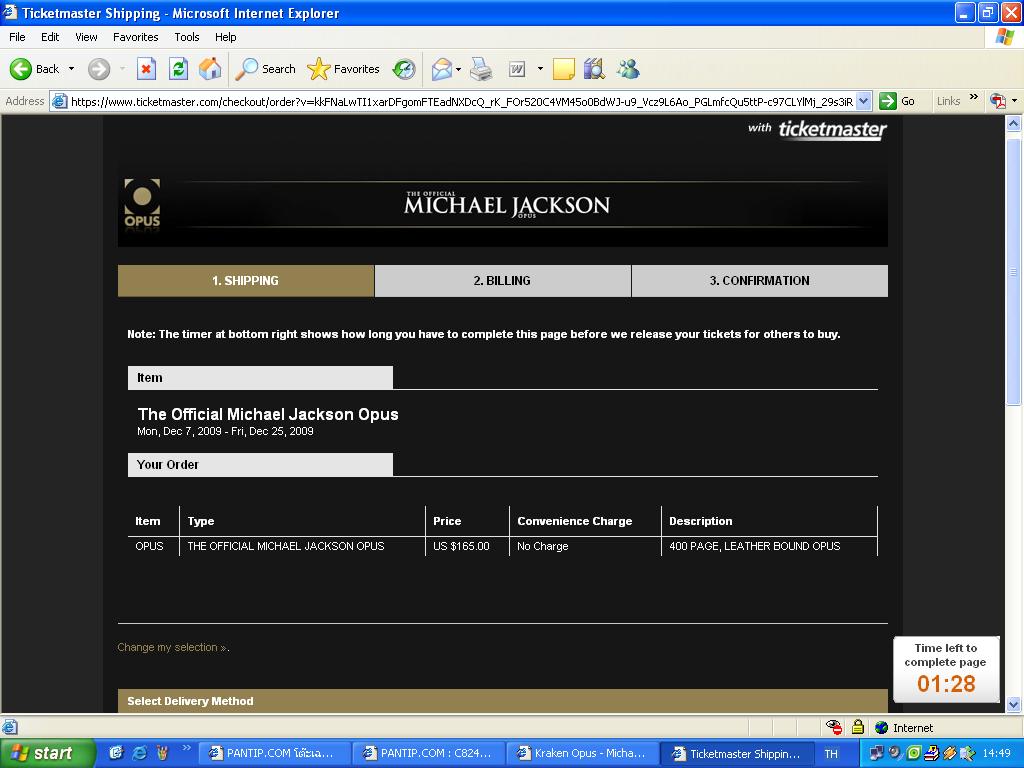The width and height of the screenshot is (1024, 768).
Task: Click the '400 PAGE, LEATHER BOUND OPUS' description
Action: [755, 546]
